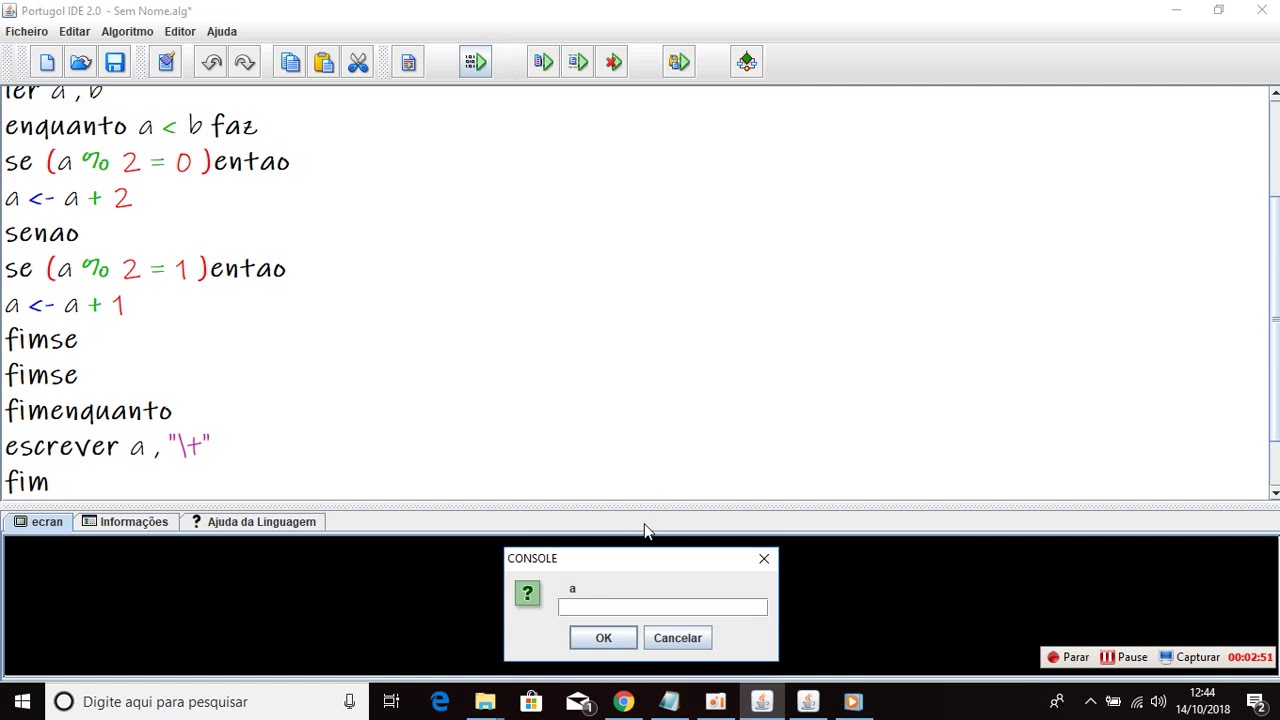
Task: Paste from clipboard toolbar icon
Action: [324, 63]
